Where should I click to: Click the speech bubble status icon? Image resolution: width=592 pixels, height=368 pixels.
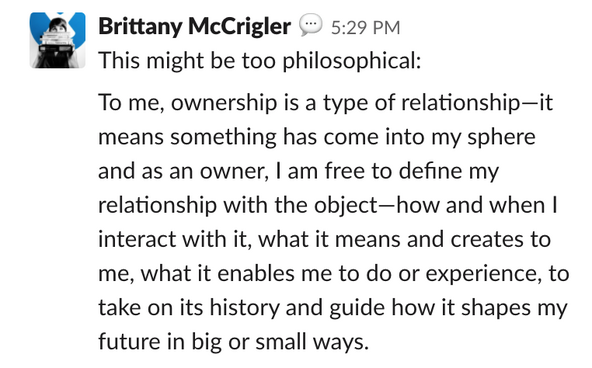tap(310, 25)
